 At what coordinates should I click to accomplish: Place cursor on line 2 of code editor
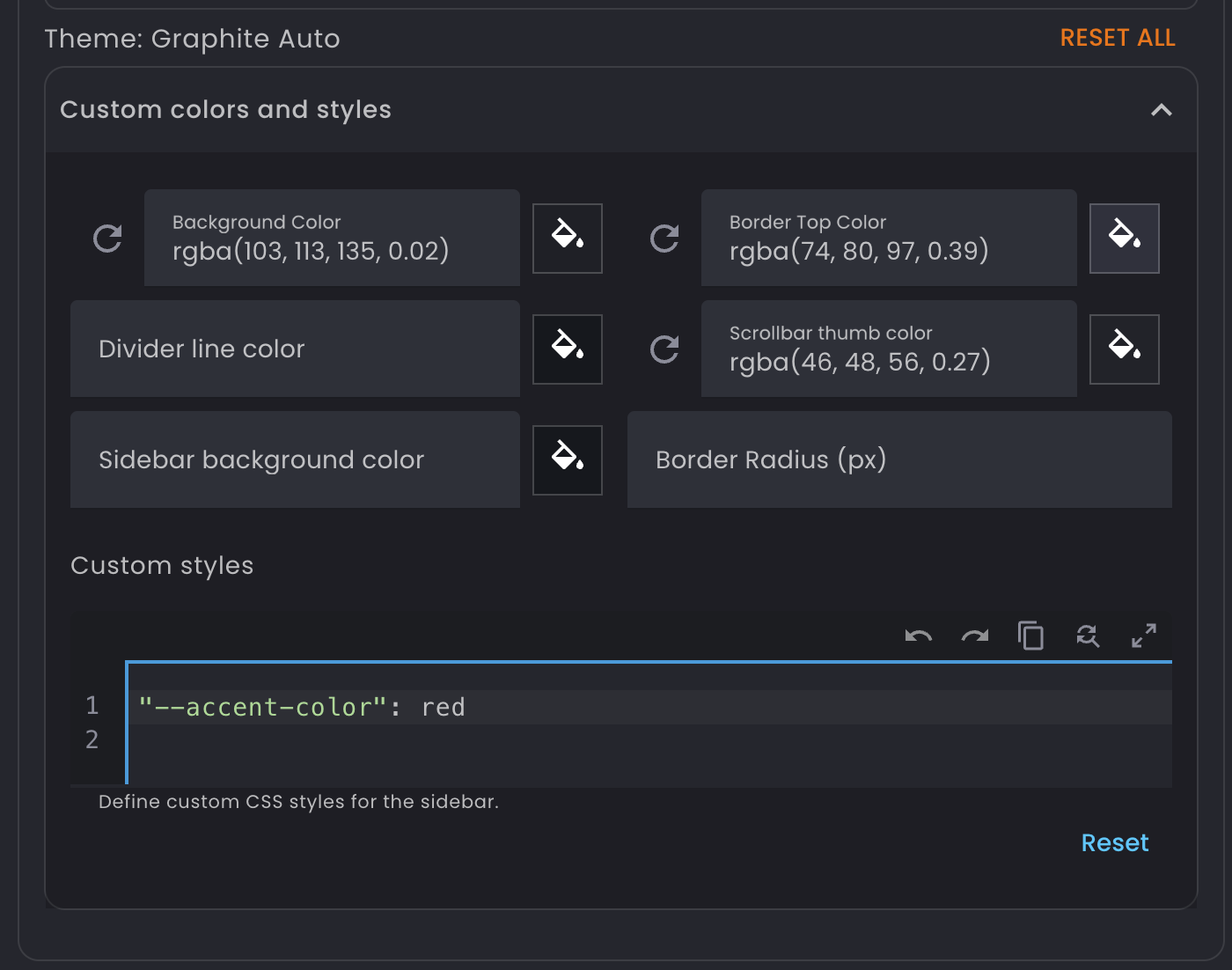616,741
